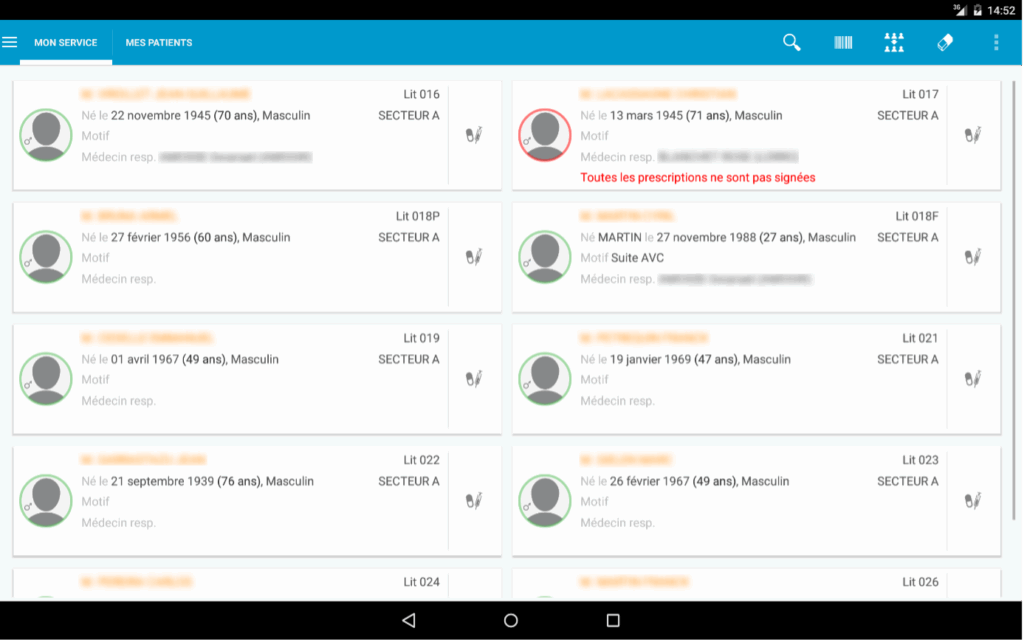Open prescription icon for Lit 016

[x=474, y=135]
